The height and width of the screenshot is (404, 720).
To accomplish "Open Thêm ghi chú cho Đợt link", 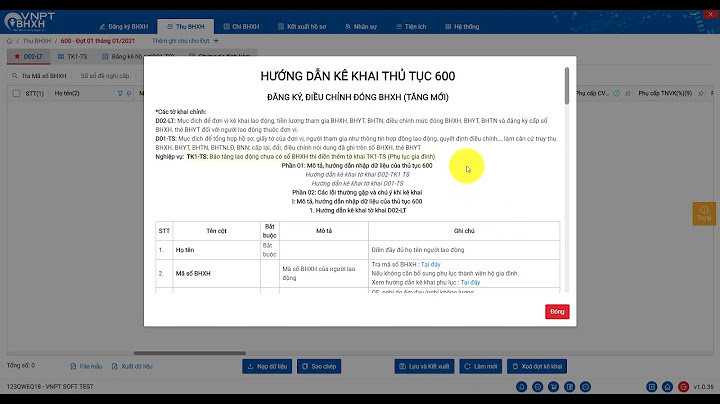I will click(180, 41).
